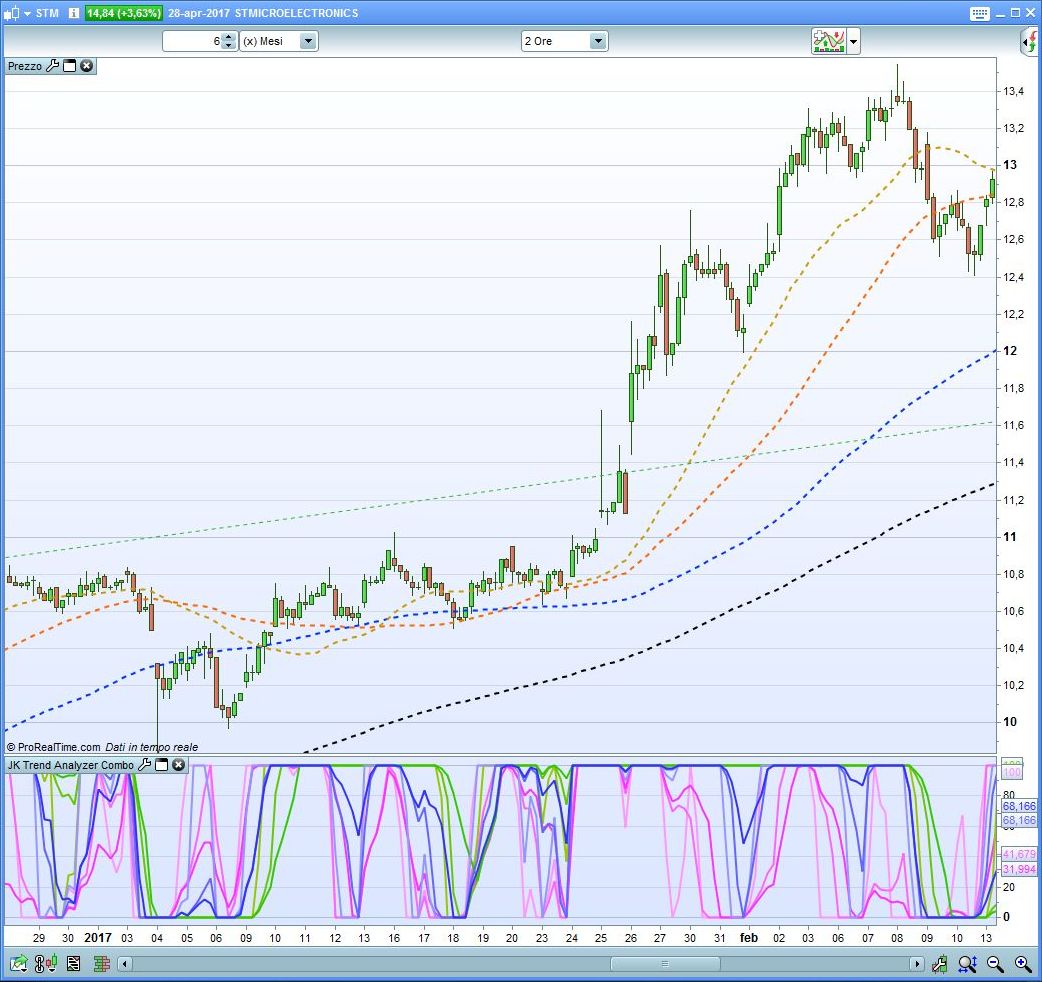
Task: Open Prezzo panel settings wrench
Action: coord(52,66)
